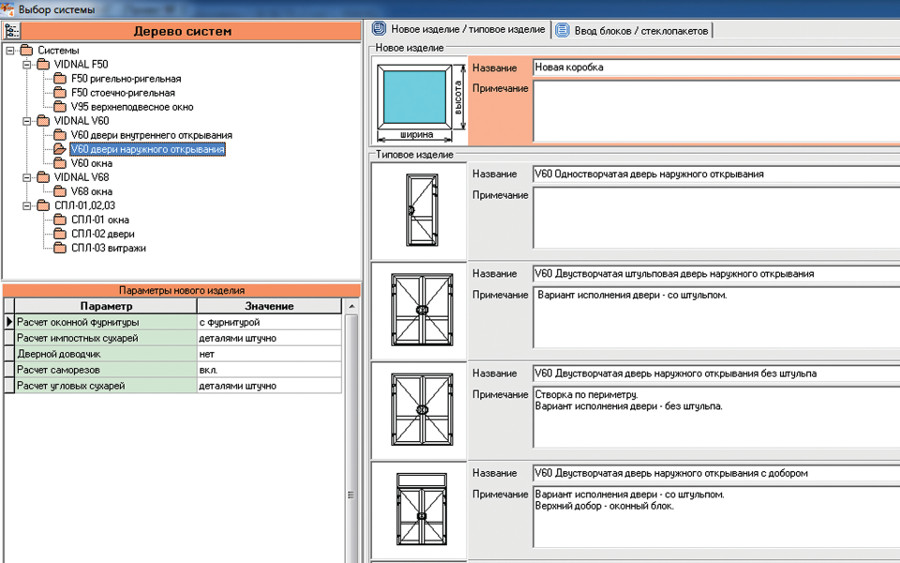The height and width of the screenshot is (563, 900).
Task: Click note field mentioning Верхний добор - оконный блок
Action: 716,517
